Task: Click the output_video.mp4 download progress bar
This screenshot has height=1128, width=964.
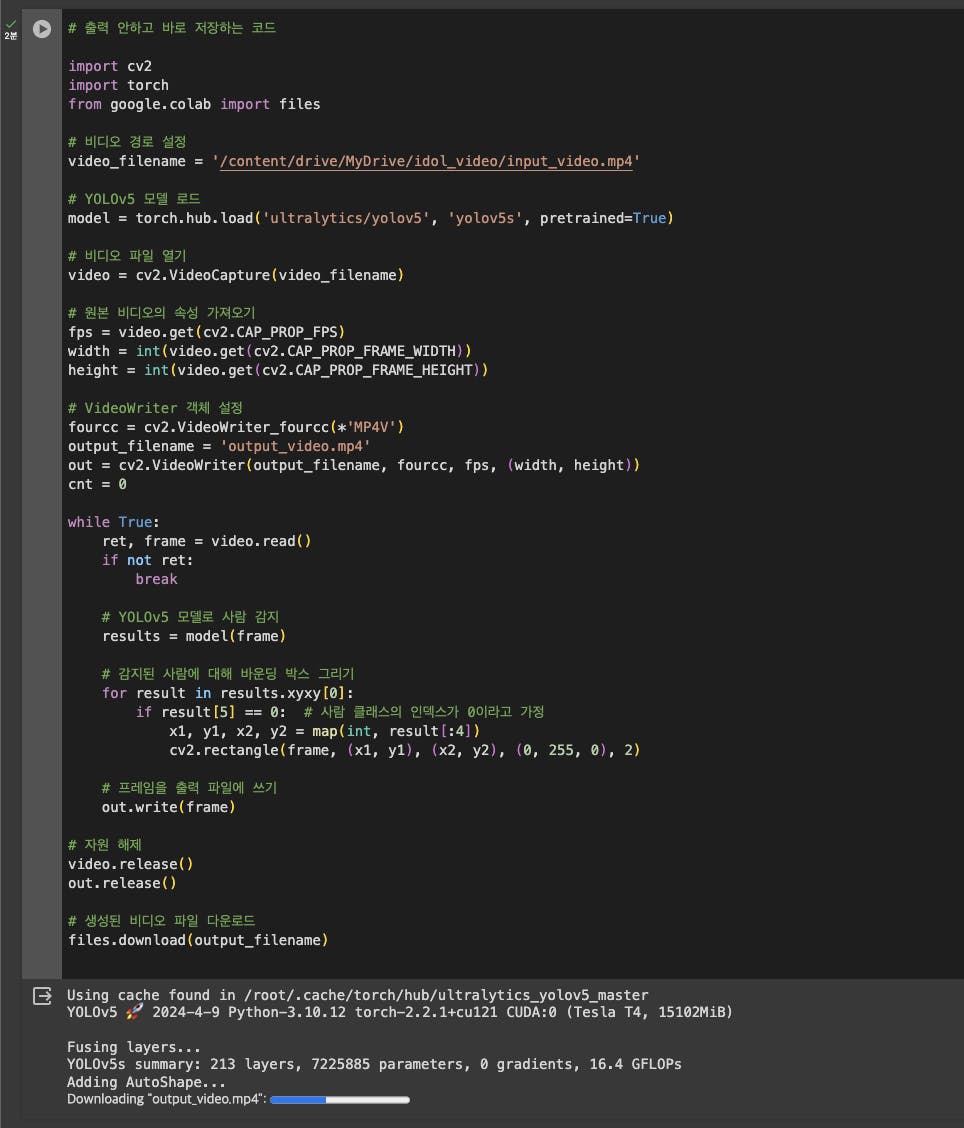Action: click(340, 1099)
